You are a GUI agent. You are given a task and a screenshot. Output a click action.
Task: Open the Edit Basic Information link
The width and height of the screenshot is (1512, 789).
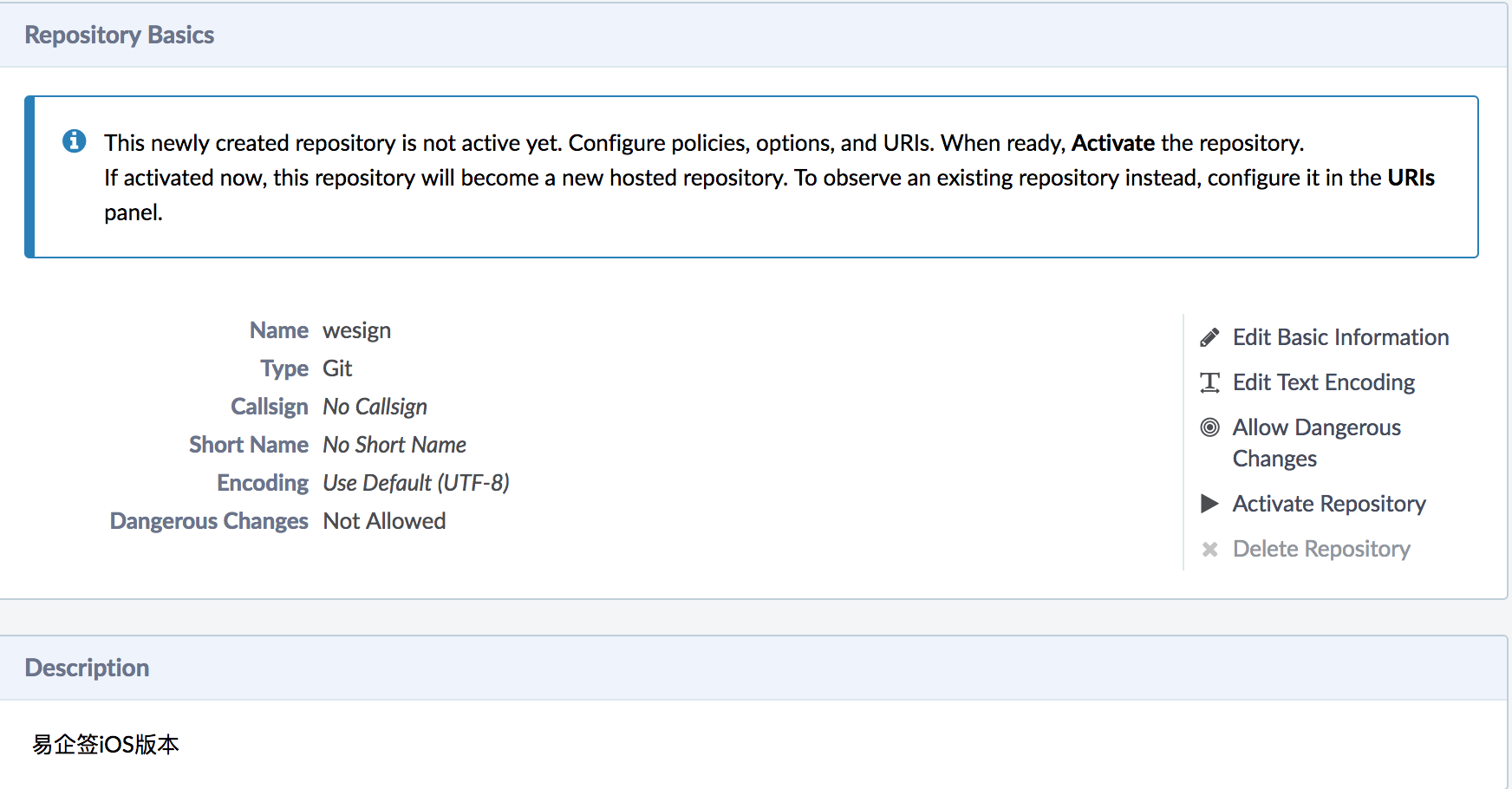1340,337
